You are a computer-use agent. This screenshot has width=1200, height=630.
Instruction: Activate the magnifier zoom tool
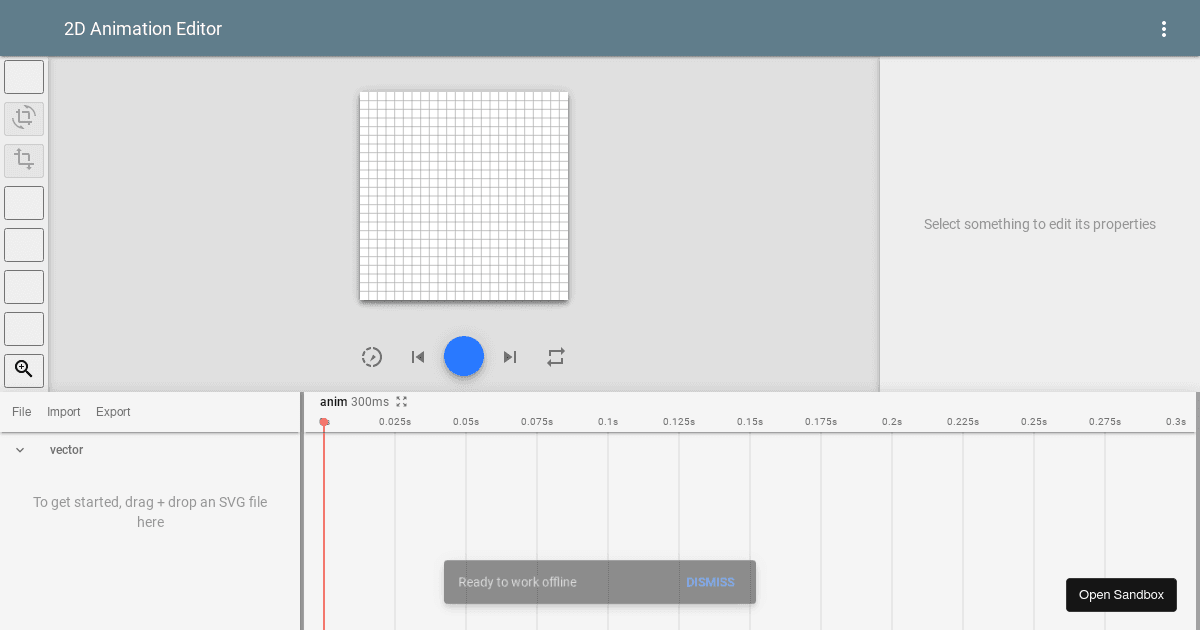click(24, 370)
